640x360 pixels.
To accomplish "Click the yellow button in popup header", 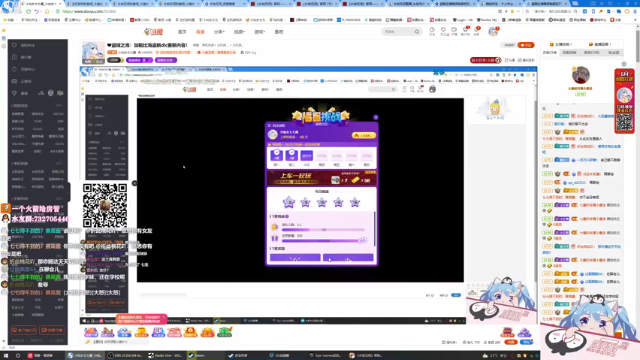I will [363, 135].
